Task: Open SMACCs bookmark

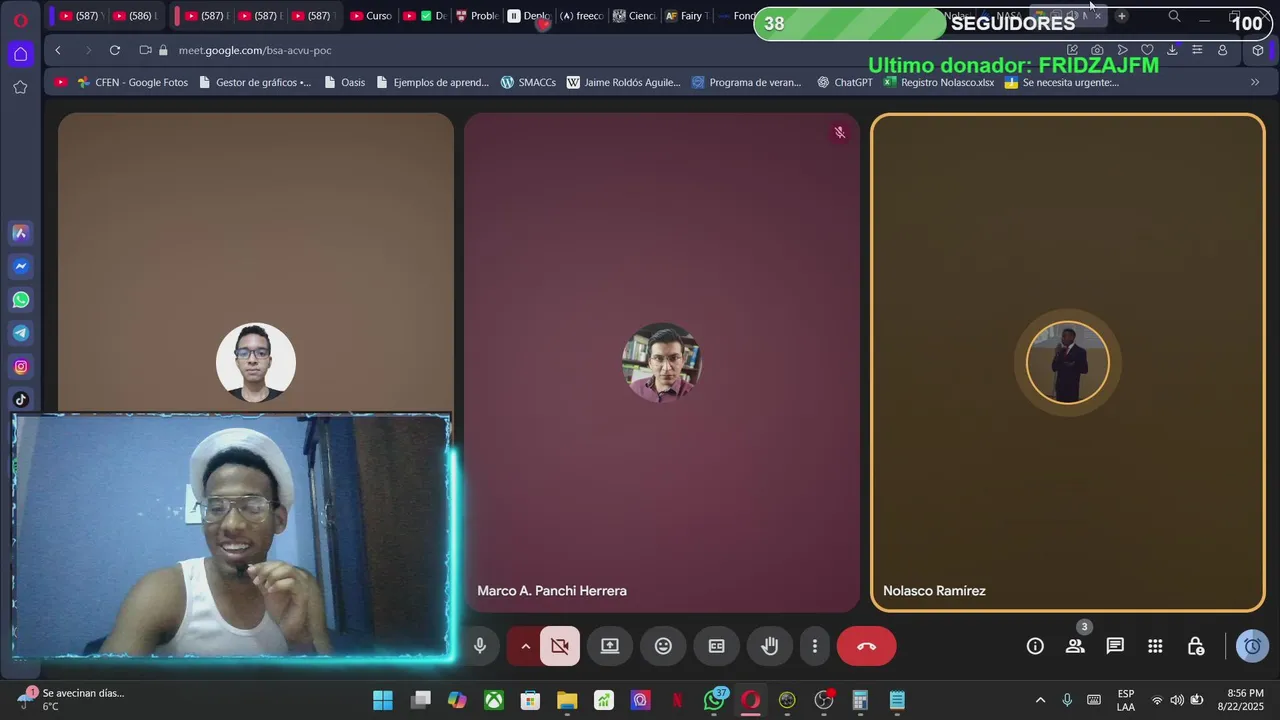Action: tap(528, 83)
